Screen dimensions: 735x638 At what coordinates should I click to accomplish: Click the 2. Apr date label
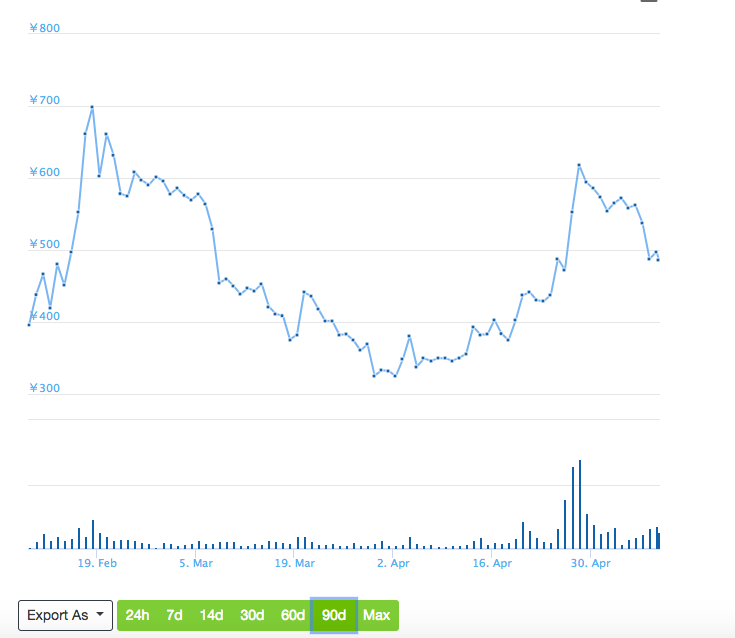coord(394,564)
